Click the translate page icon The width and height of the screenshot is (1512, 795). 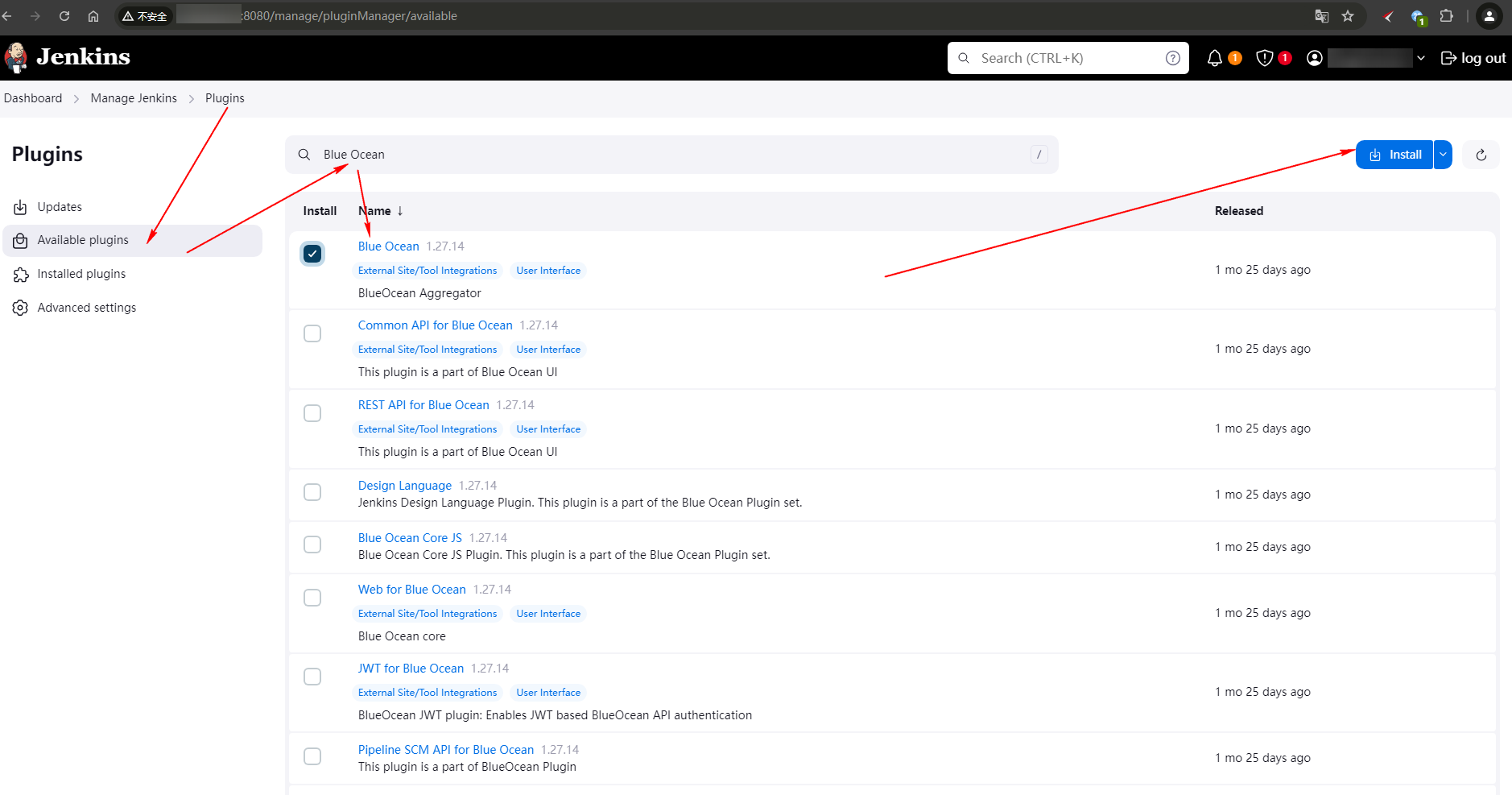coord(1321,16)
